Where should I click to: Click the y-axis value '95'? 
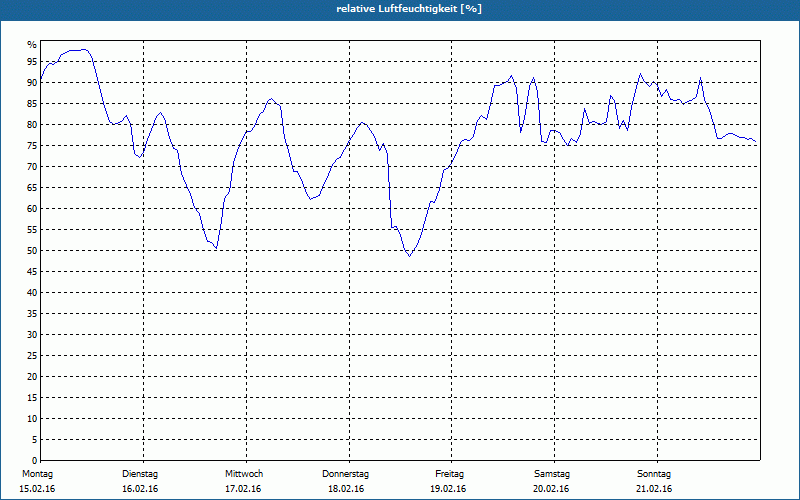pyautogui.click(x=32, y=62)
